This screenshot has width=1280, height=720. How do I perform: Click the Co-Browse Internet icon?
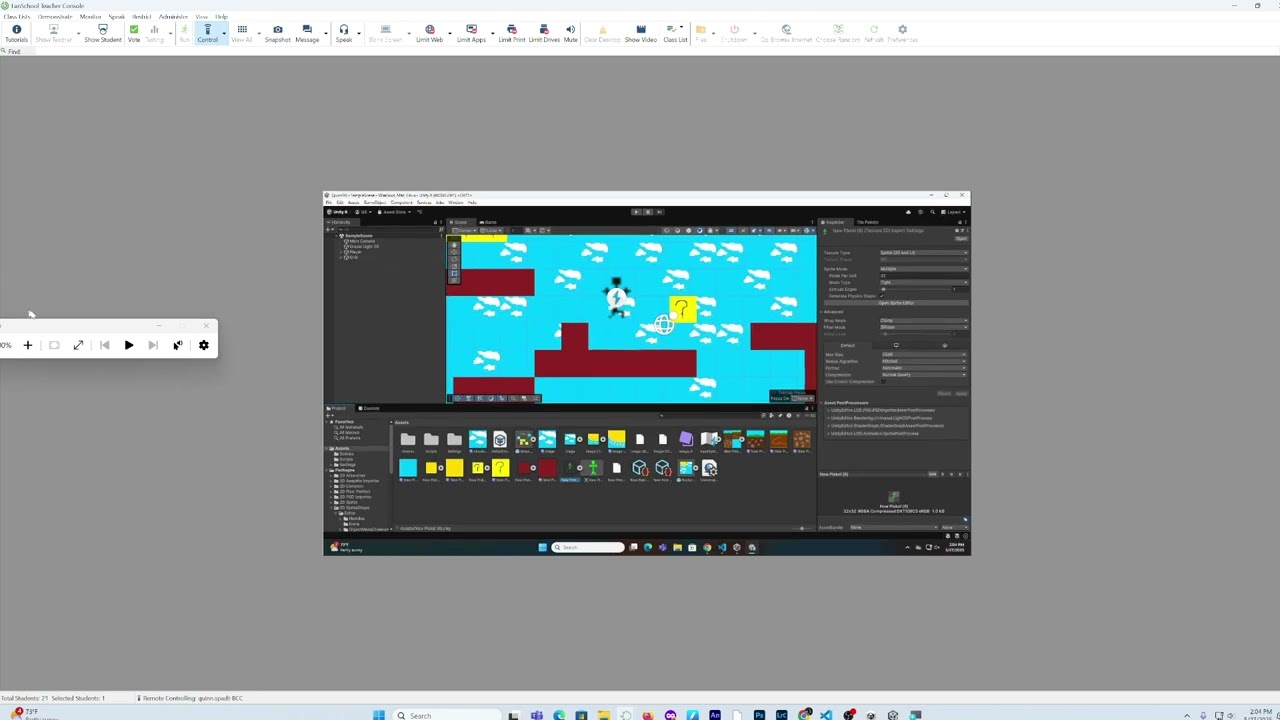coord(786,34)
